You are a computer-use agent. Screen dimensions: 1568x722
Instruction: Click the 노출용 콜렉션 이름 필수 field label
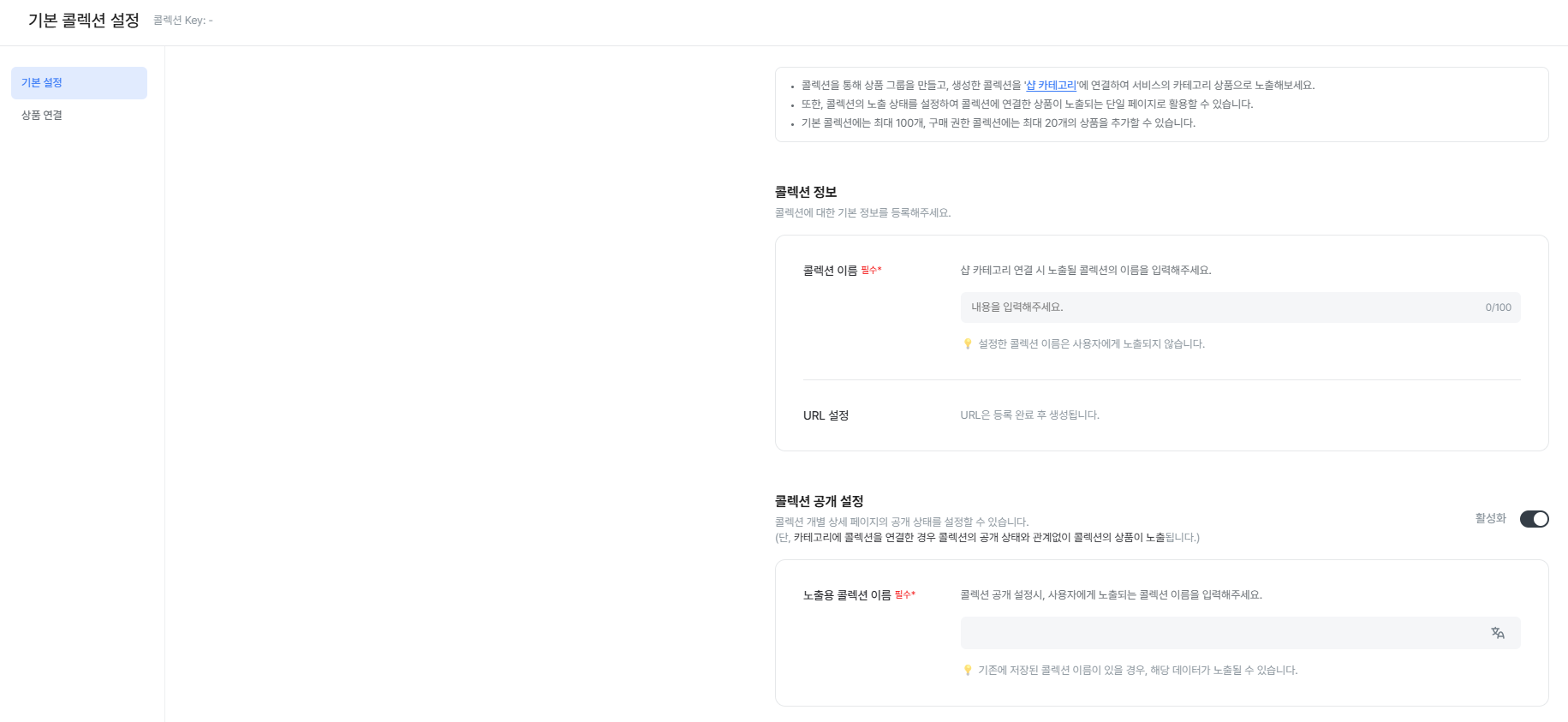tap(859, 595)
